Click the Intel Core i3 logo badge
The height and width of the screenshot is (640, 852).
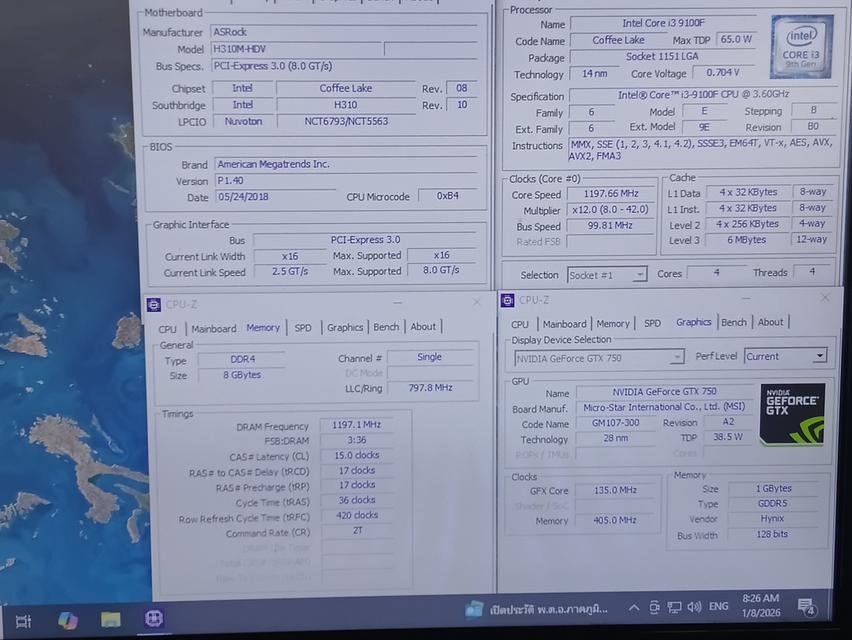[801, 47]
